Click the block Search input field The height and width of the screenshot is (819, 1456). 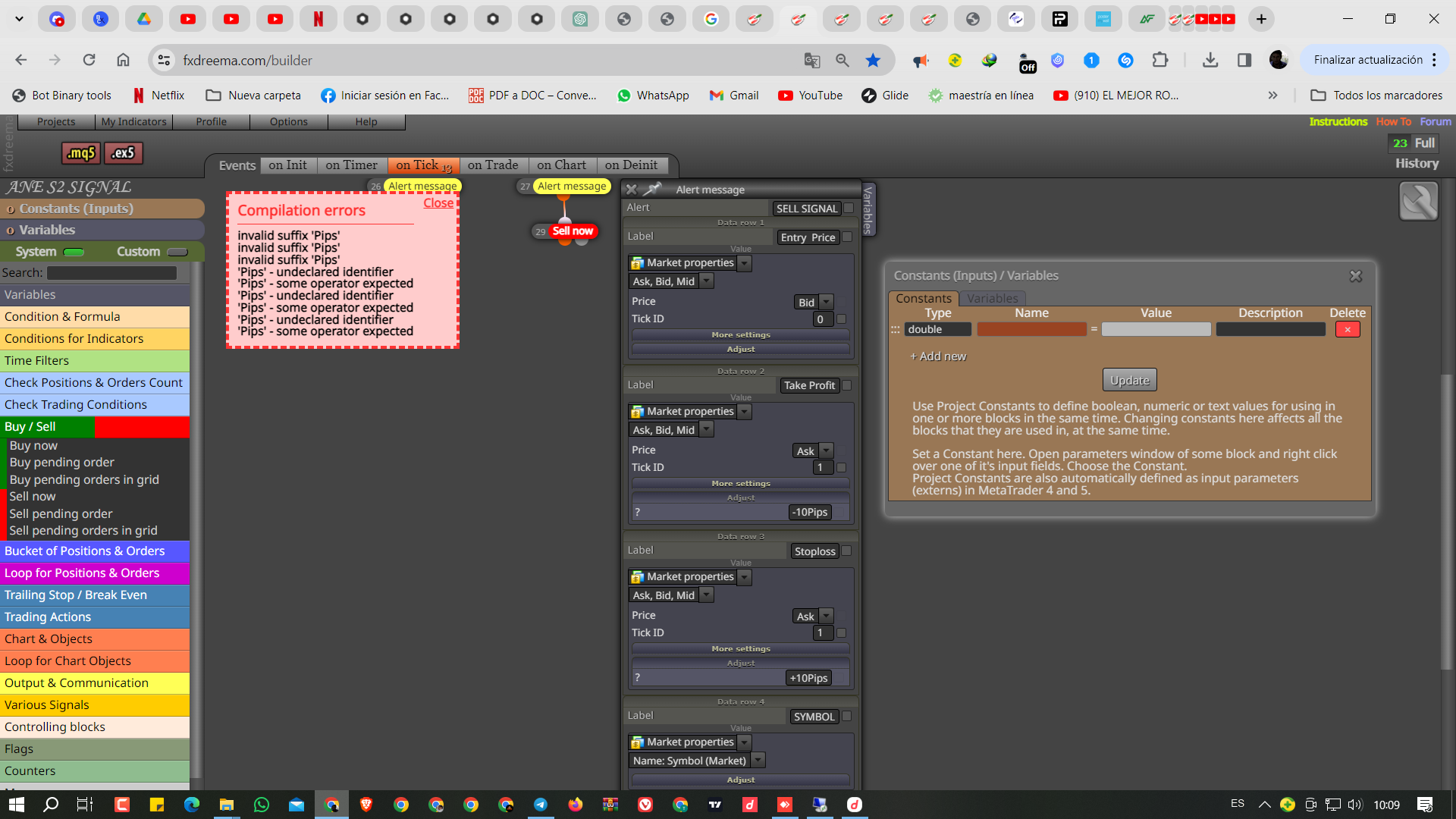(112, 273)
